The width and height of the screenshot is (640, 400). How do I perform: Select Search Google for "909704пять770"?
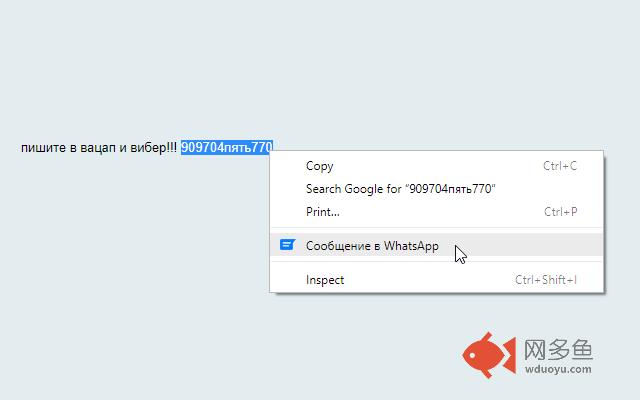(x=437, y=189)
